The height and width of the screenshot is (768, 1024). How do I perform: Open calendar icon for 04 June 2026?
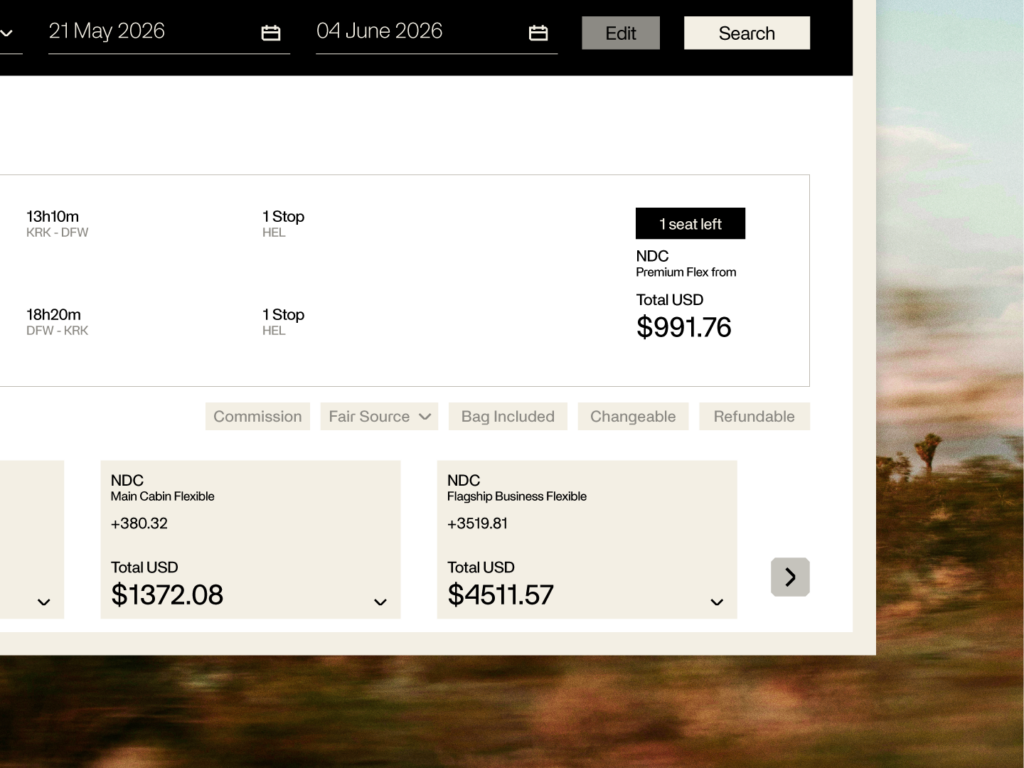(x=538, y=33)
